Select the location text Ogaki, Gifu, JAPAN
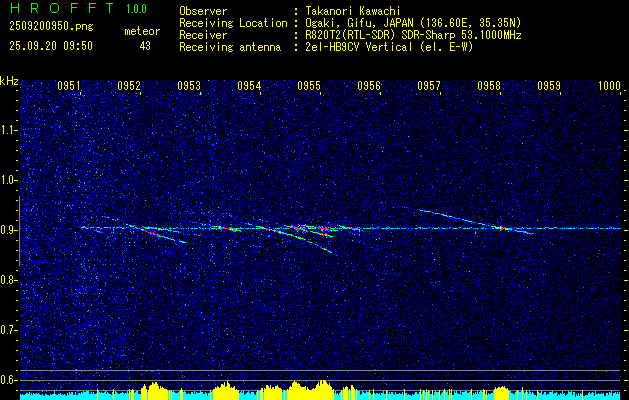629x400 pixels. coord(359,23)
